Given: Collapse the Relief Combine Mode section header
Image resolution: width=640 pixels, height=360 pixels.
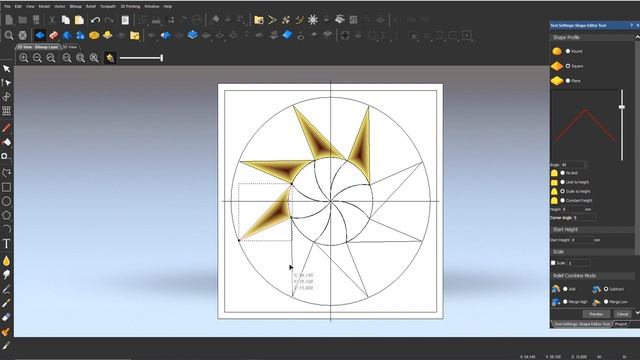Looking at the screenshot, I should pyautogui.click(x=592, y=276).
